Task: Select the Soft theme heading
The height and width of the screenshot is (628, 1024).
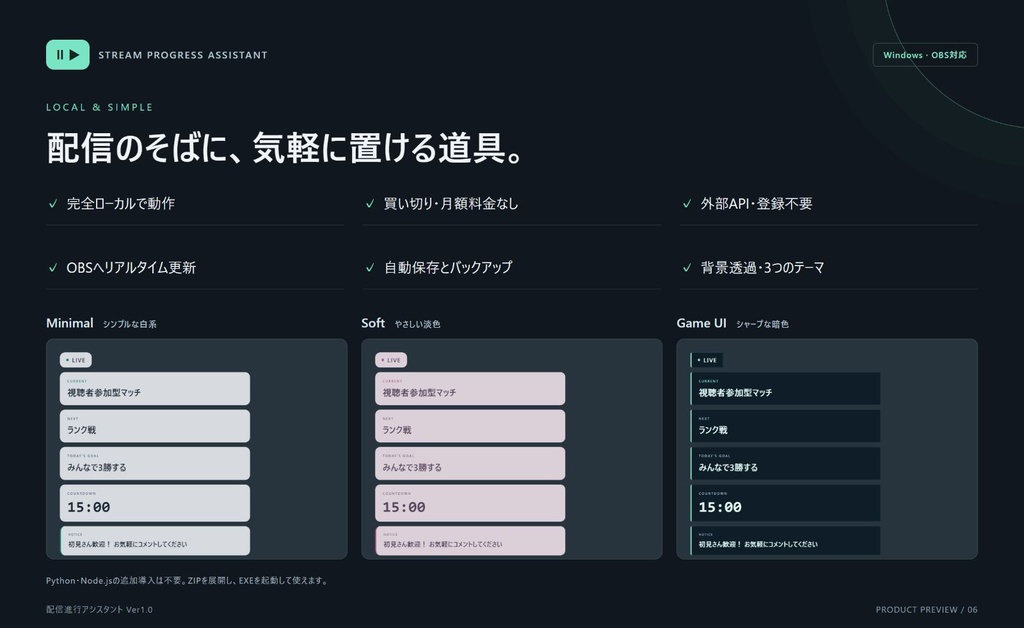Action: coord(373,323)
